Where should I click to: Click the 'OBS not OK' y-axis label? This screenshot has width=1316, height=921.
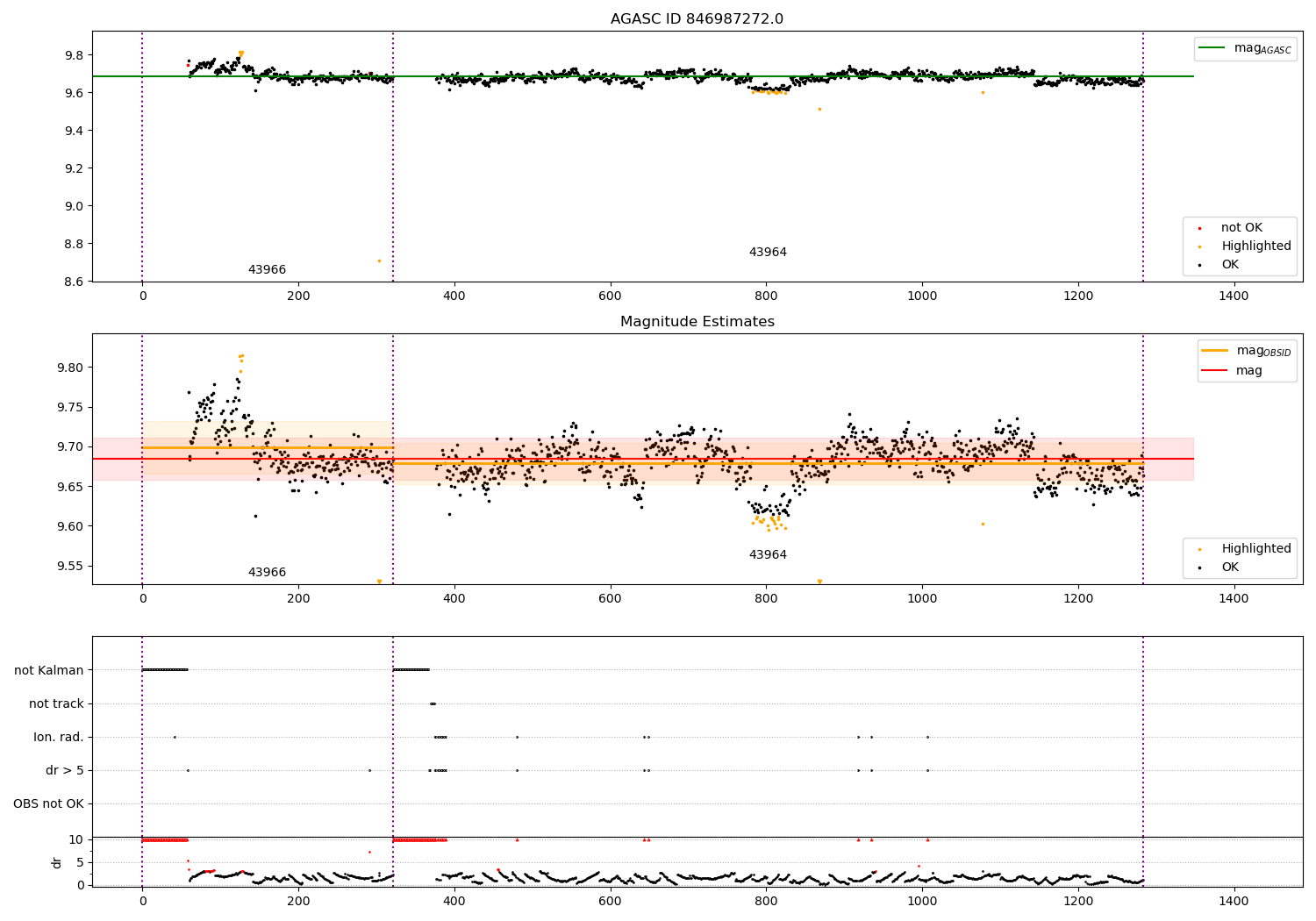[48, 803]
